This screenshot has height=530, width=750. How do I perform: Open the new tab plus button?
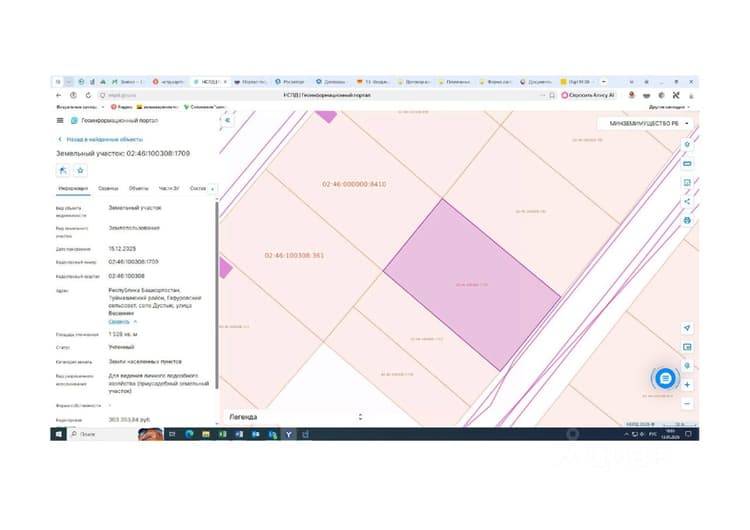pyautogui.click(x=604, y=82)
